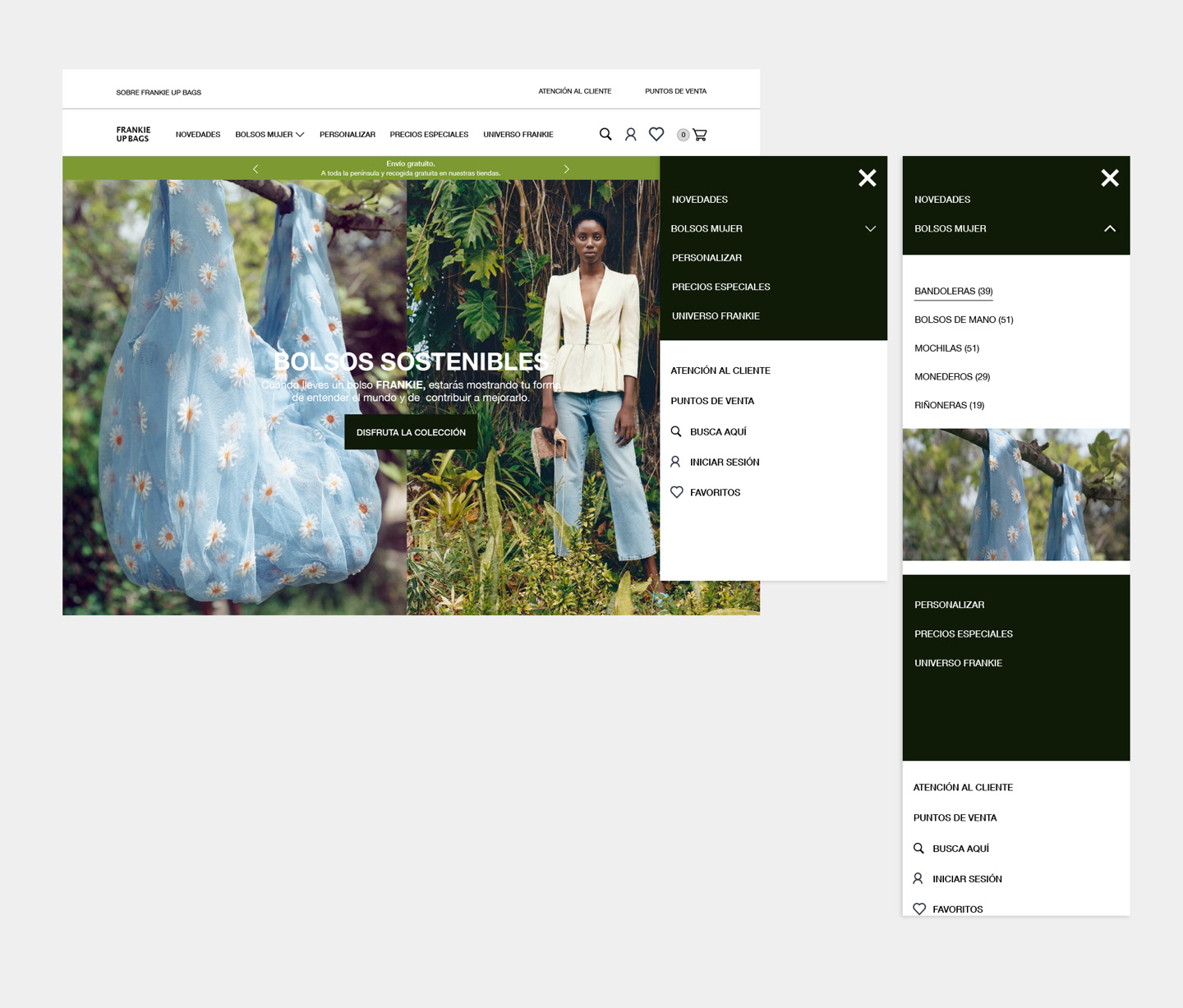This screenshot has height=1008, width=1183.
Task: Open ATENCIÓN AL CLIENTE in top bar
Action: pos(575,91)
